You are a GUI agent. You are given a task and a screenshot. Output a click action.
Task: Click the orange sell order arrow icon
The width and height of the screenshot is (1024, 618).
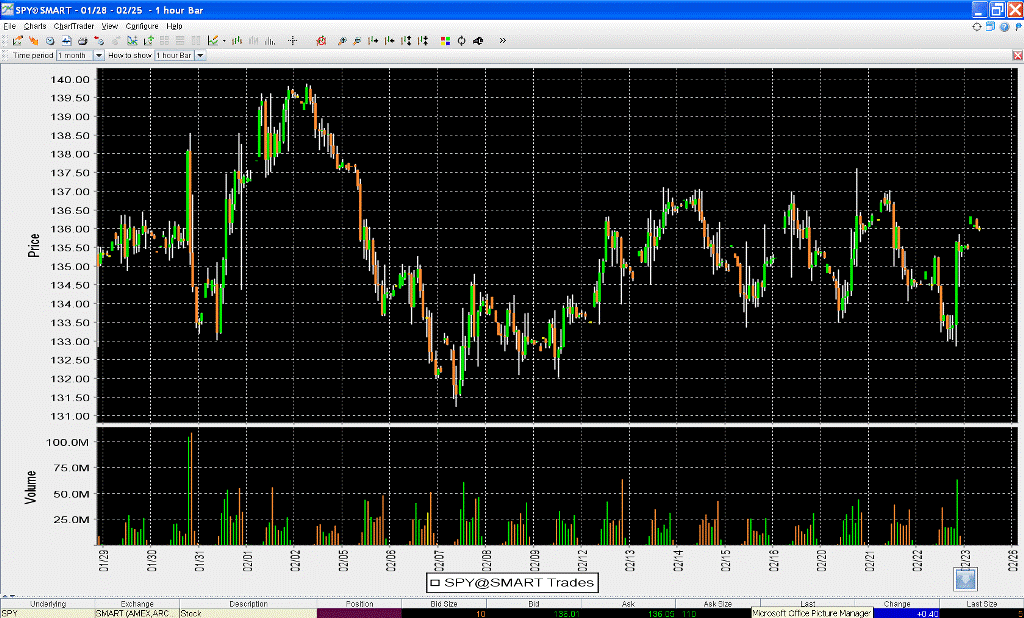[33, 41]
